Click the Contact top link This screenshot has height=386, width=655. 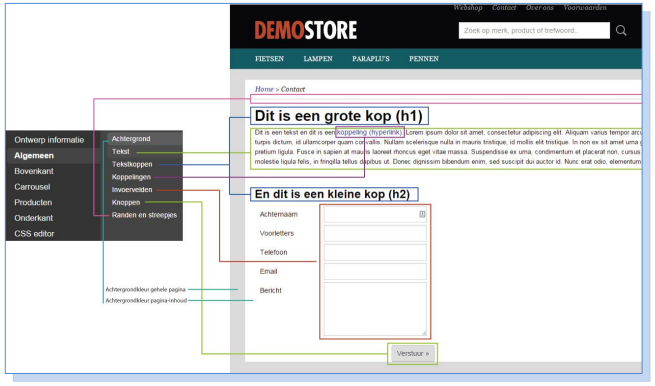pos(504,8)
